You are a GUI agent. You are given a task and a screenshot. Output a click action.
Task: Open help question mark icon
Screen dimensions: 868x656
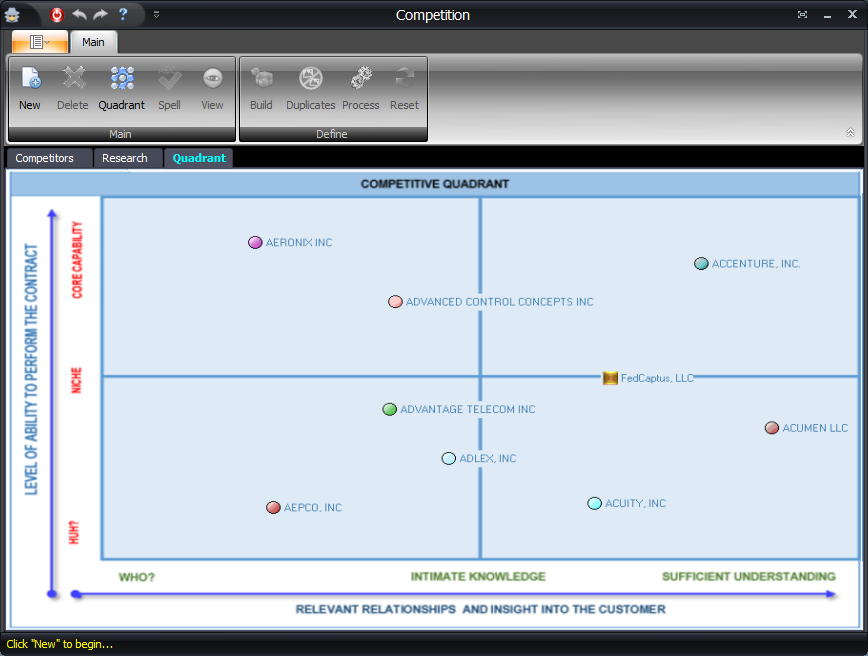(x=123, y=14)
